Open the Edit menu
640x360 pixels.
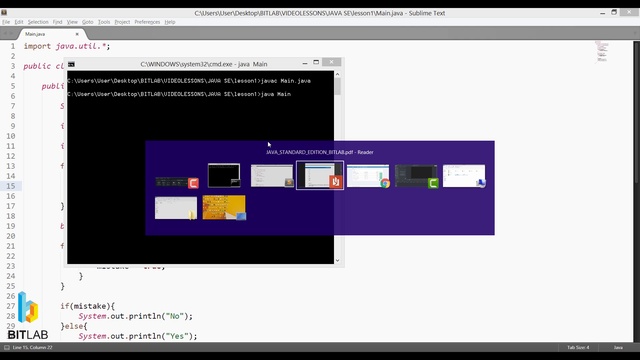click(19, 22)
